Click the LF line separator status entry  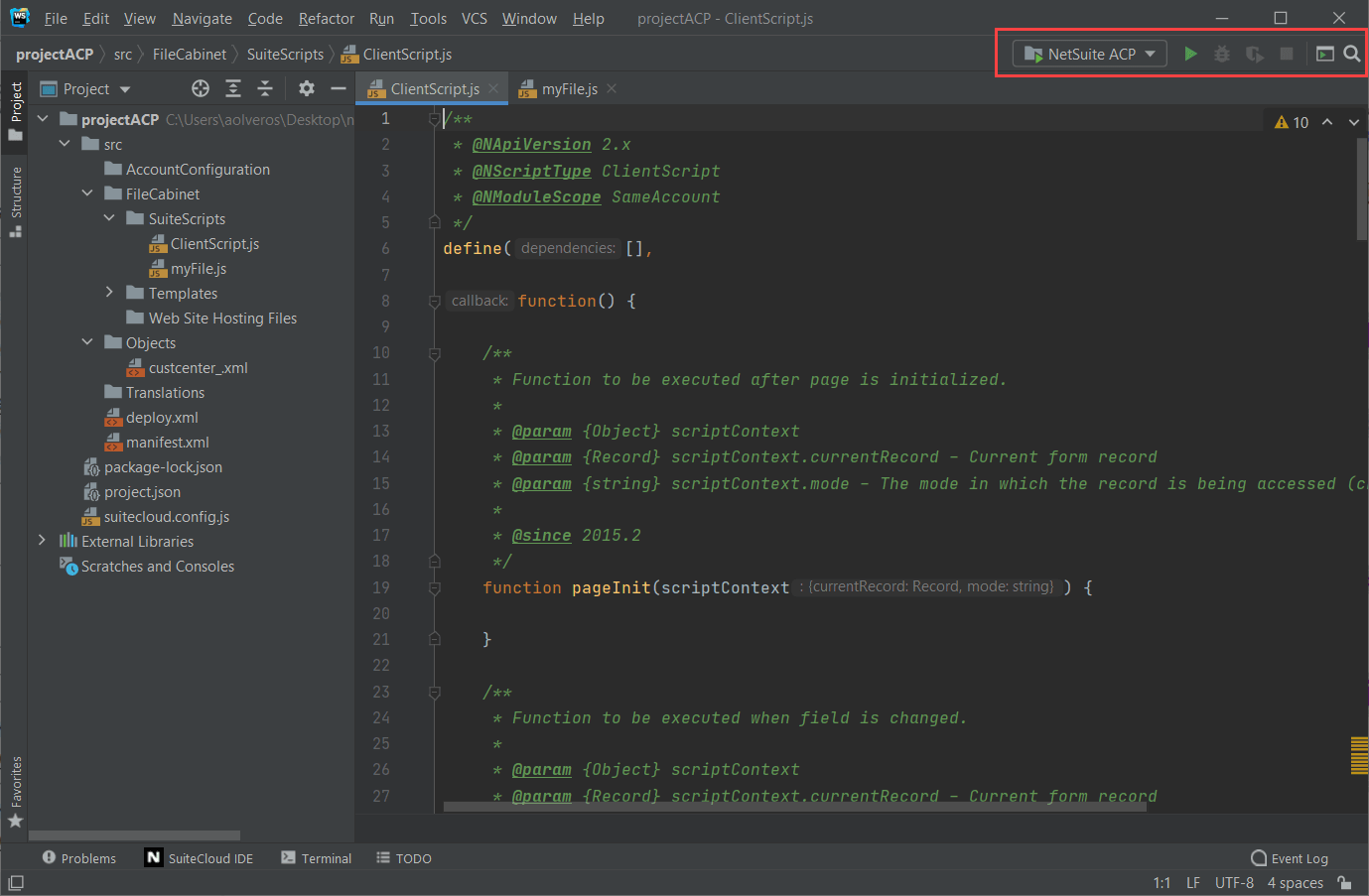click(x=1193, y=882)
